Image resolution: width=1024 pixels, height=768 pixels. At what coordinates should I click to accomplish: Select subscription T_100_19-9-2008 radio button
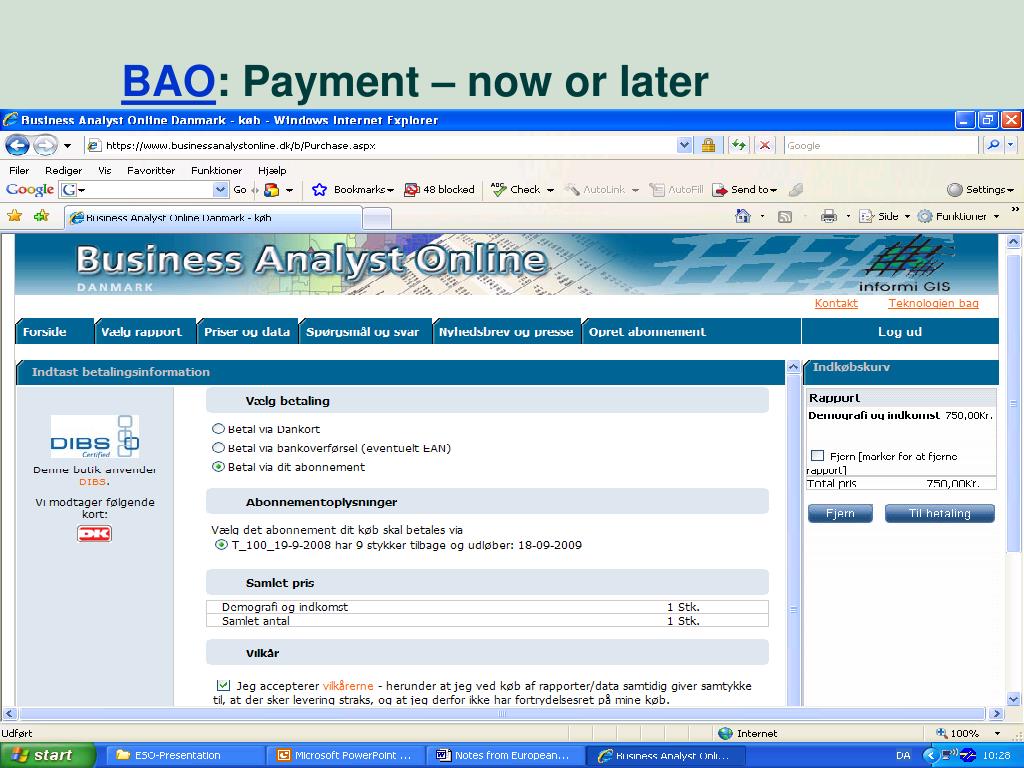[x=221, y=545]
